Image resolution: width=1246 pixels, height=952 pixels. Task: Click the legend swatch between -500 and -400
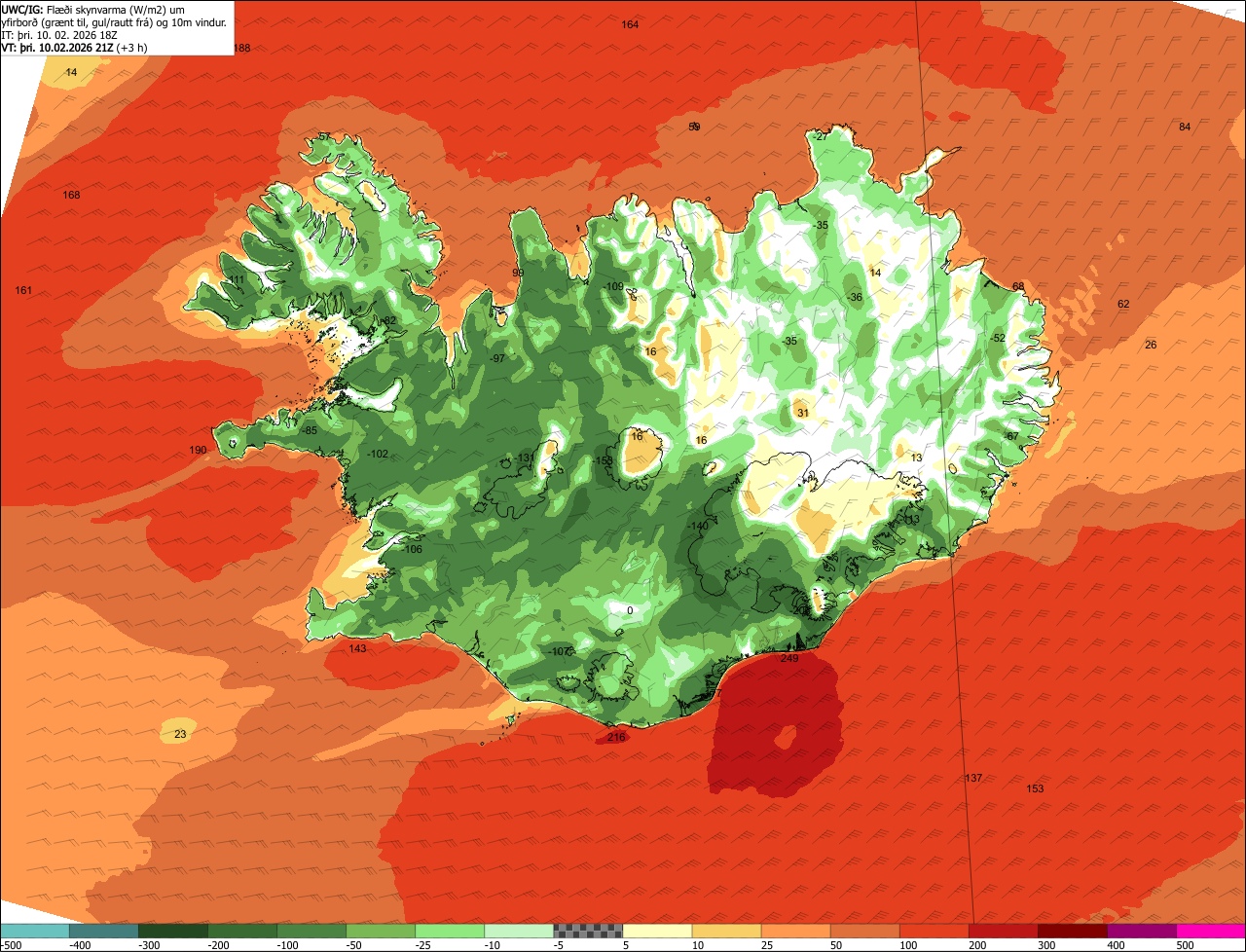34,931
